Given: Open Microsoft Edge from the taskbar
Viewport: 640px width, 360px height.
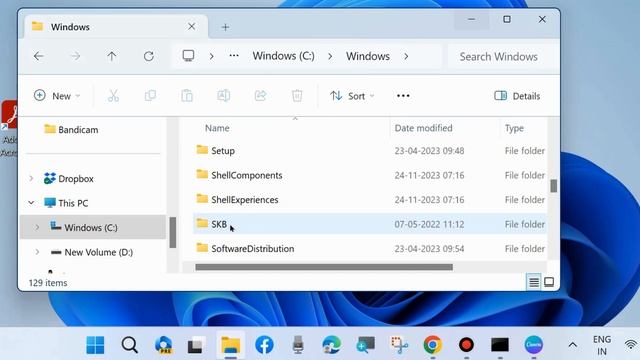Looking at the screenshot, I should point(331,345).
